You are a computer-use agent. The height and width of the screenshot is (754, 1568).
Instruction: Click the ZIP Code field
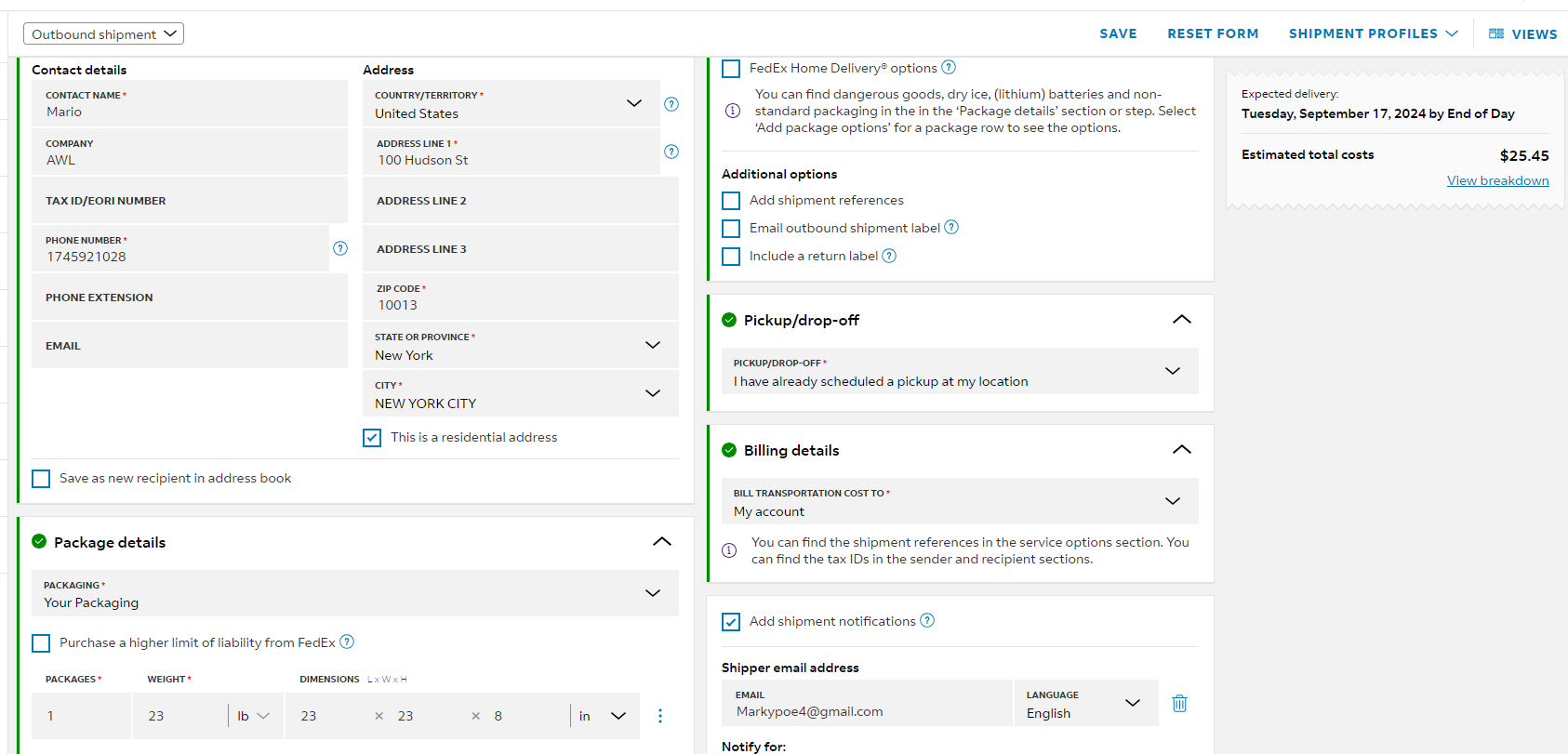pyautogui.click(x=521, y=297)
